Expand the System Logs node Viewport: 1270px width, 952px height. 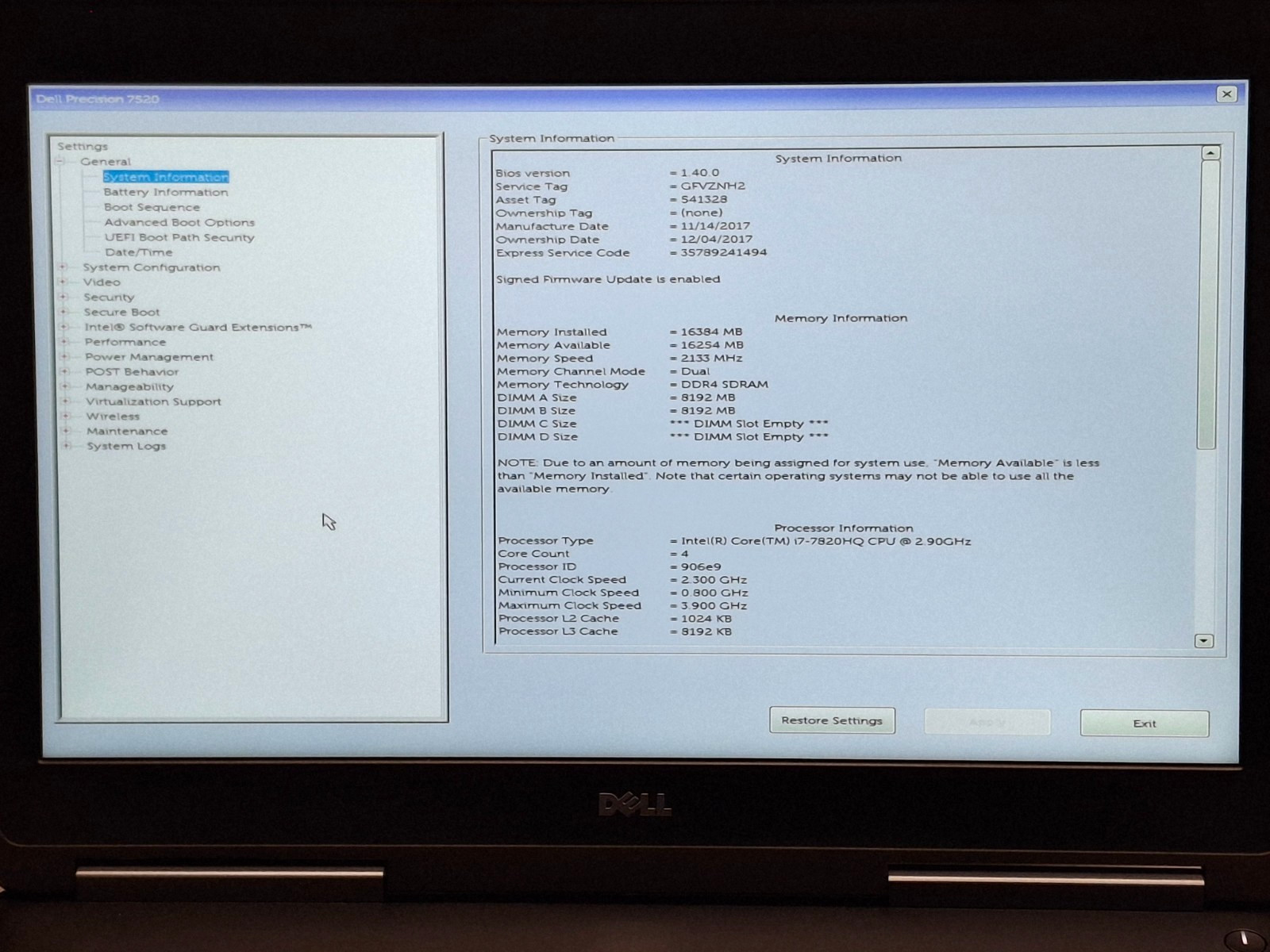(x=67, y=446)
